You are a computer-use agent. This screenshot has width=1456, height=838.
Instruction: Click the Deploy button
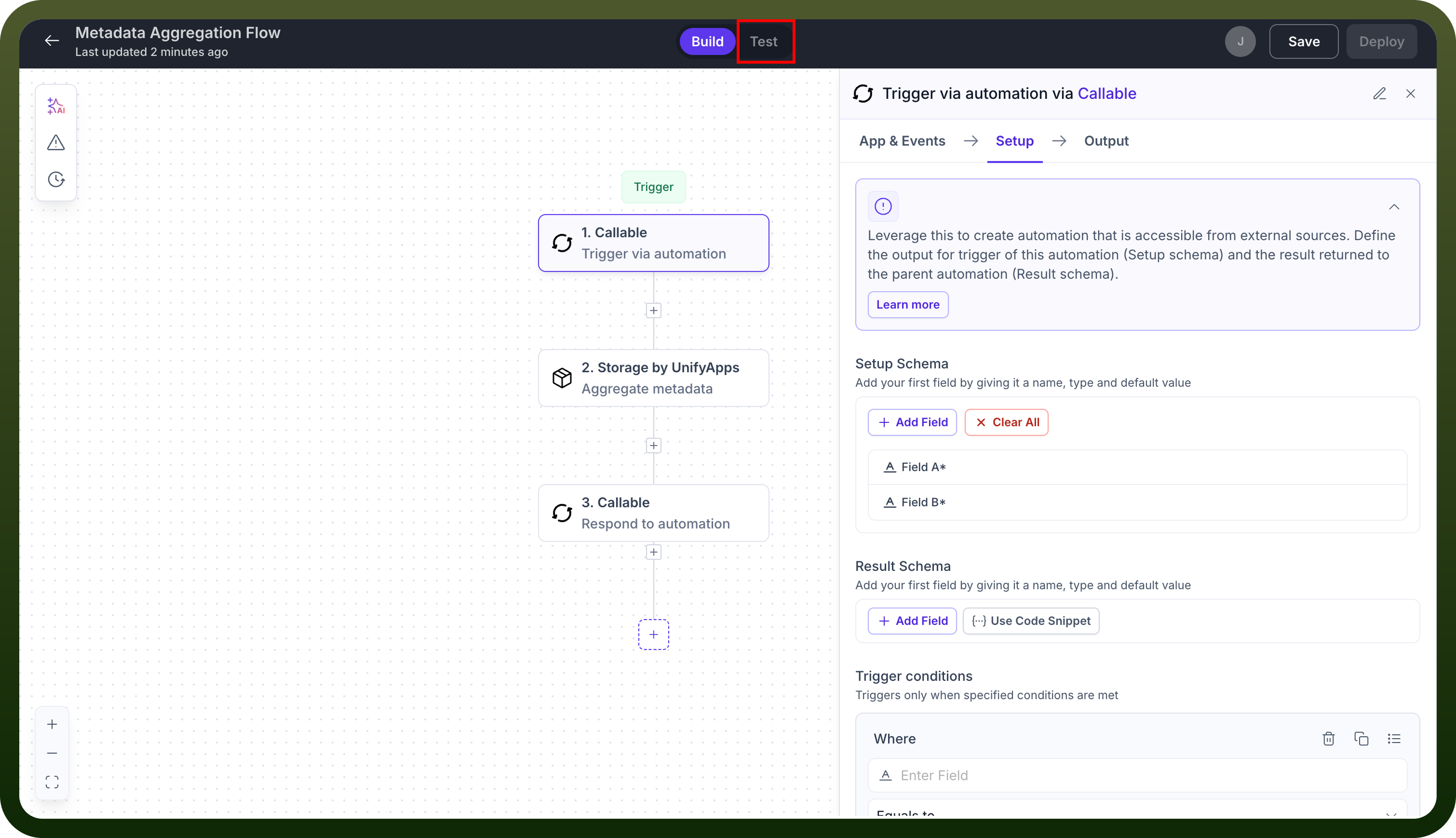click(1381, 41)
